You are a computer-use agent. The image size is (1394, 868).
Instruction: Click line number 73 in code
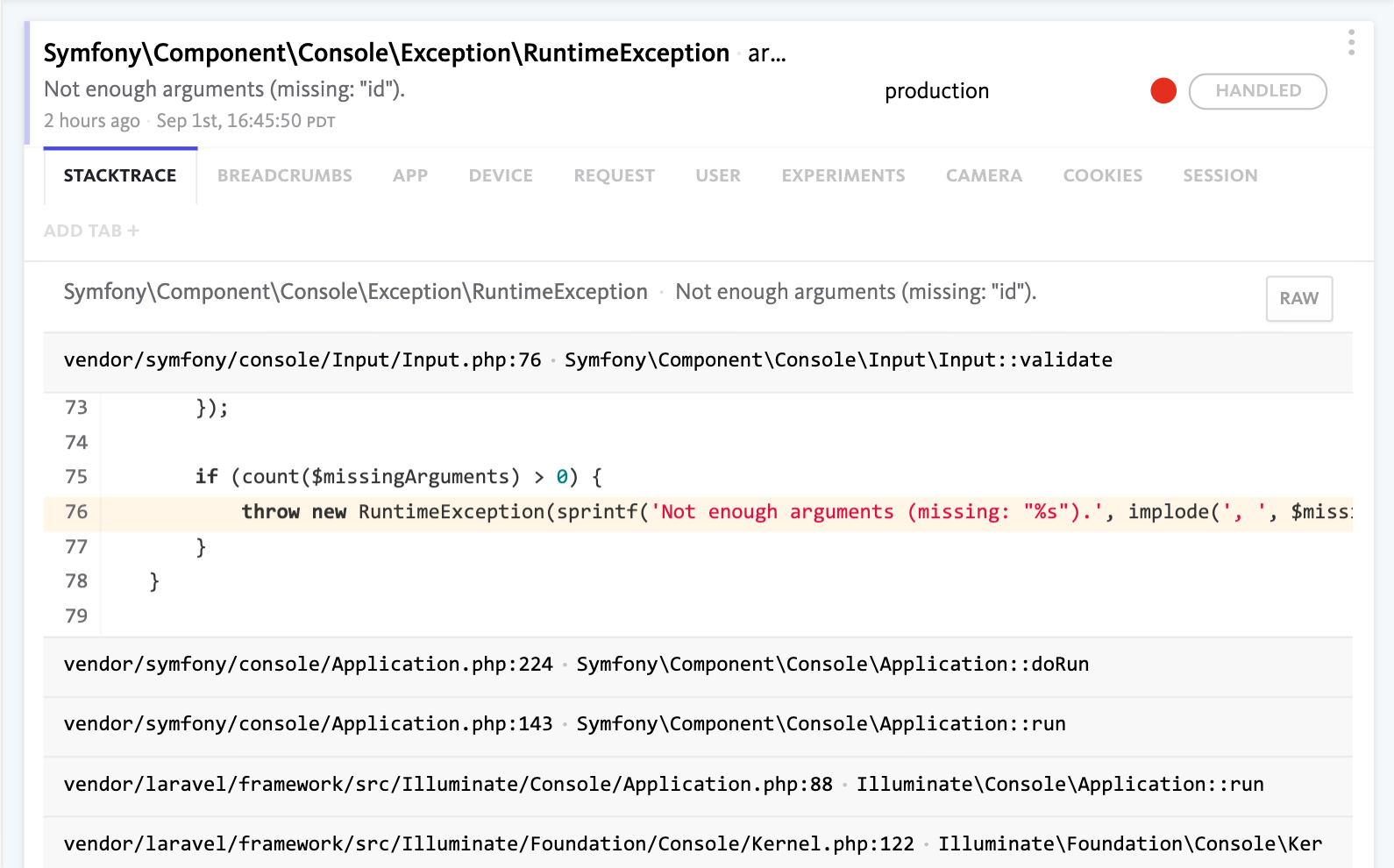(76, 408)
